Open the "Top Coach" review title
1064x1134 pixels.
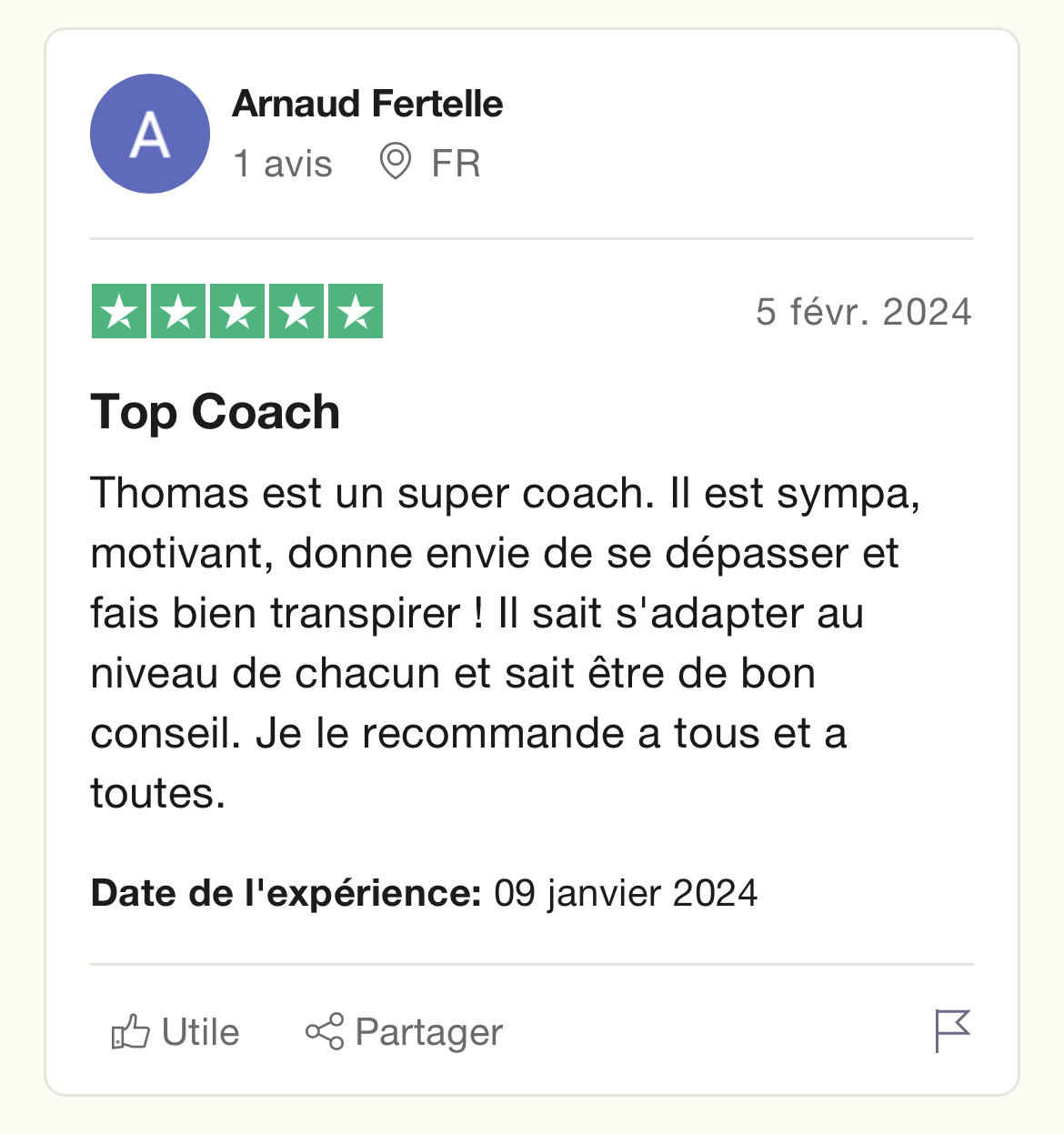216,412
